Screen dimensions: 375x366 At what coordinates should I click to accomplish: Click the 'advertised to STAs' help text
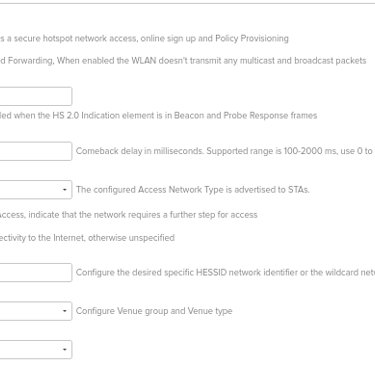pyautogui.click(x=272, y=190)
